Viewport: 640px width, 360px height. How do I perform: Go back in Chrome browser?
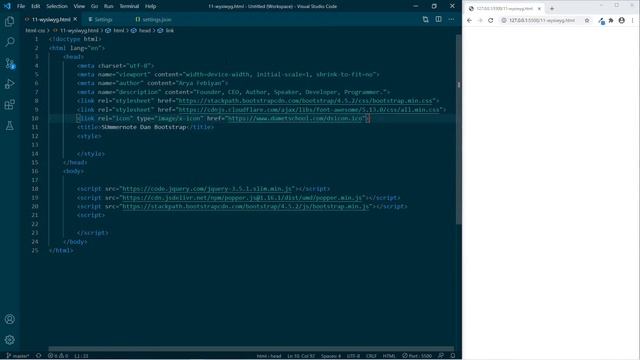tap(469, 20)
